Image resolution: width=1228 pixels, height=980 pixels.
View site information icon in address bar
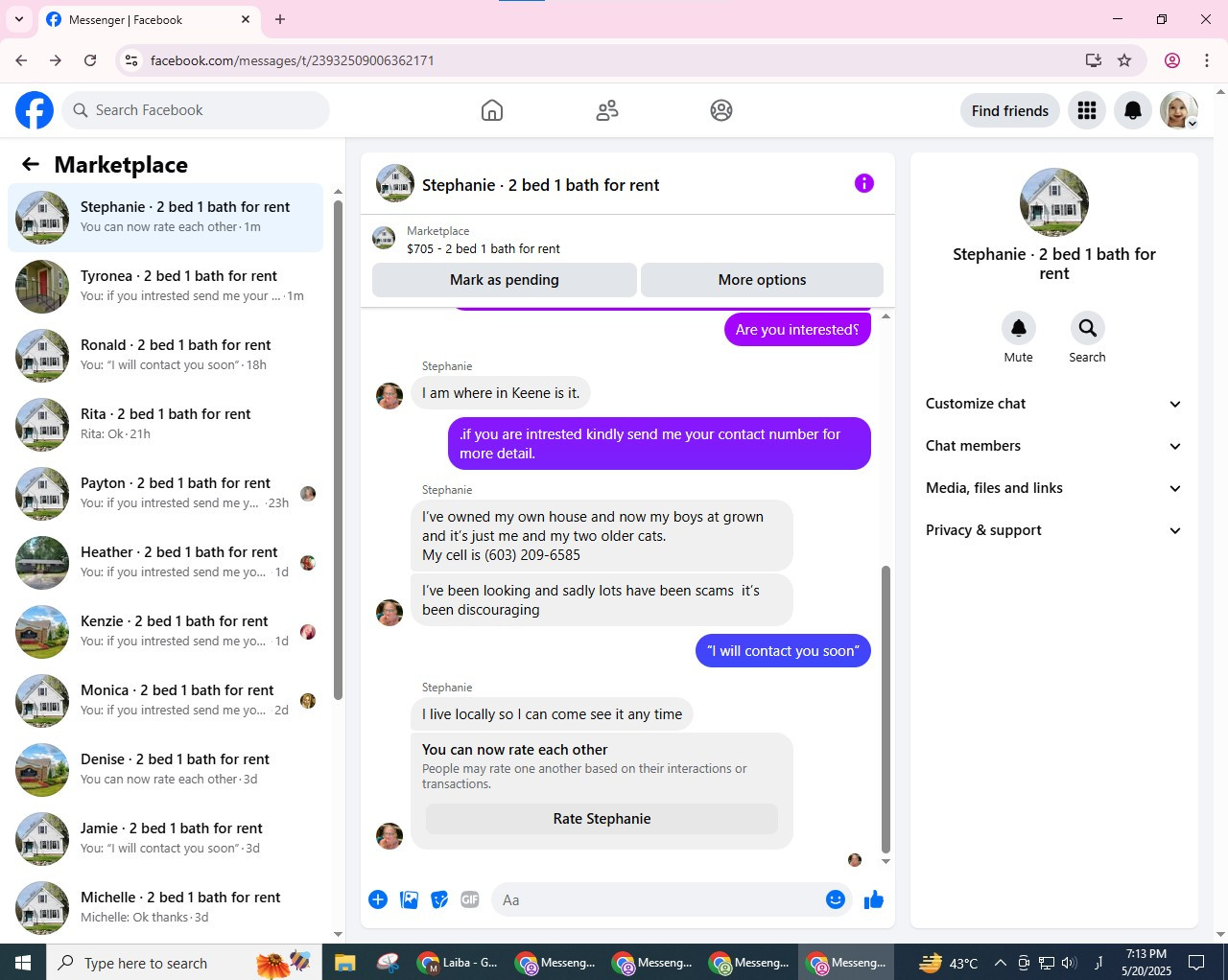(132, 60)
